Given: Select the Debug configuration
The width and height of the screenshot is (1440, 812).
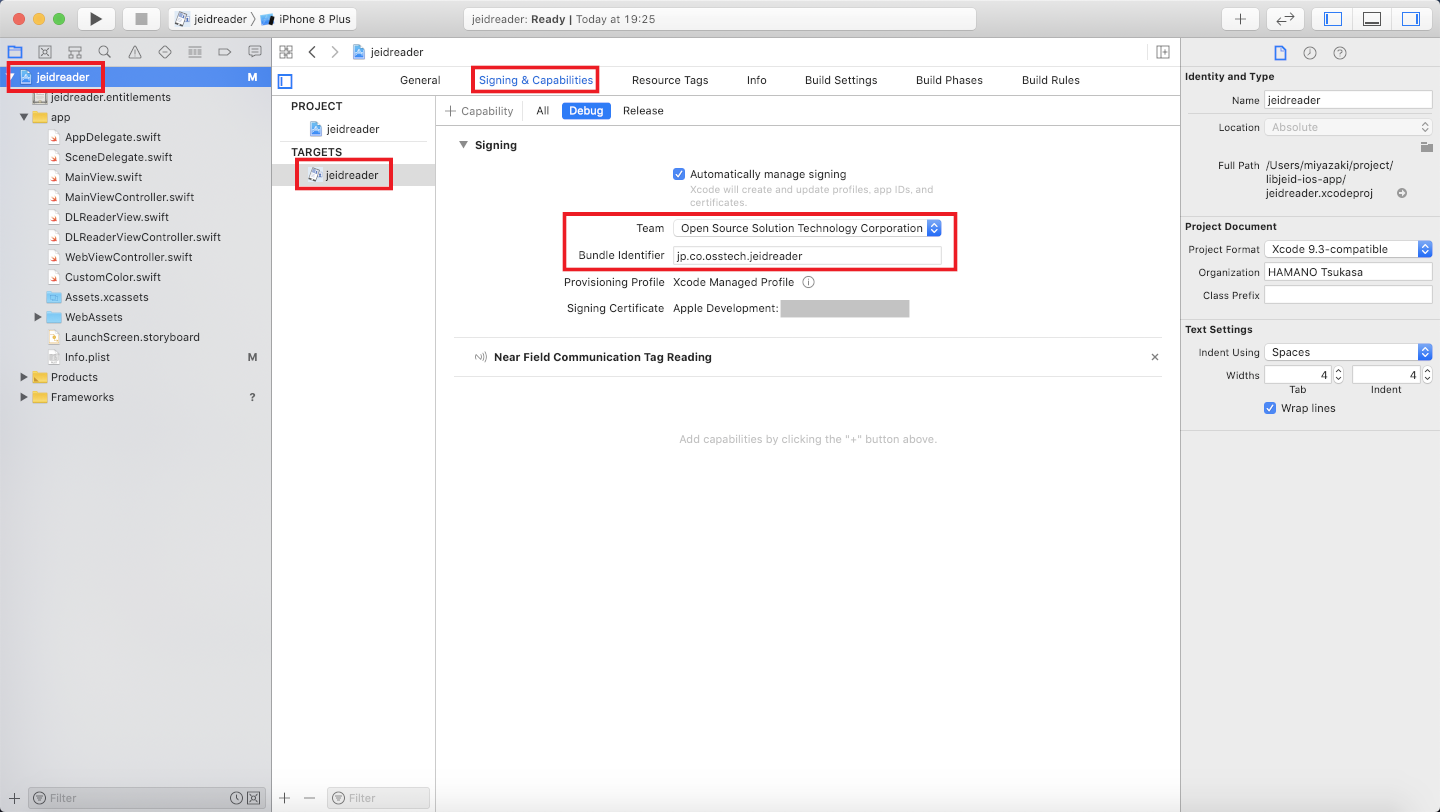Looking at the screenshot, I should [x=586, y=111].
